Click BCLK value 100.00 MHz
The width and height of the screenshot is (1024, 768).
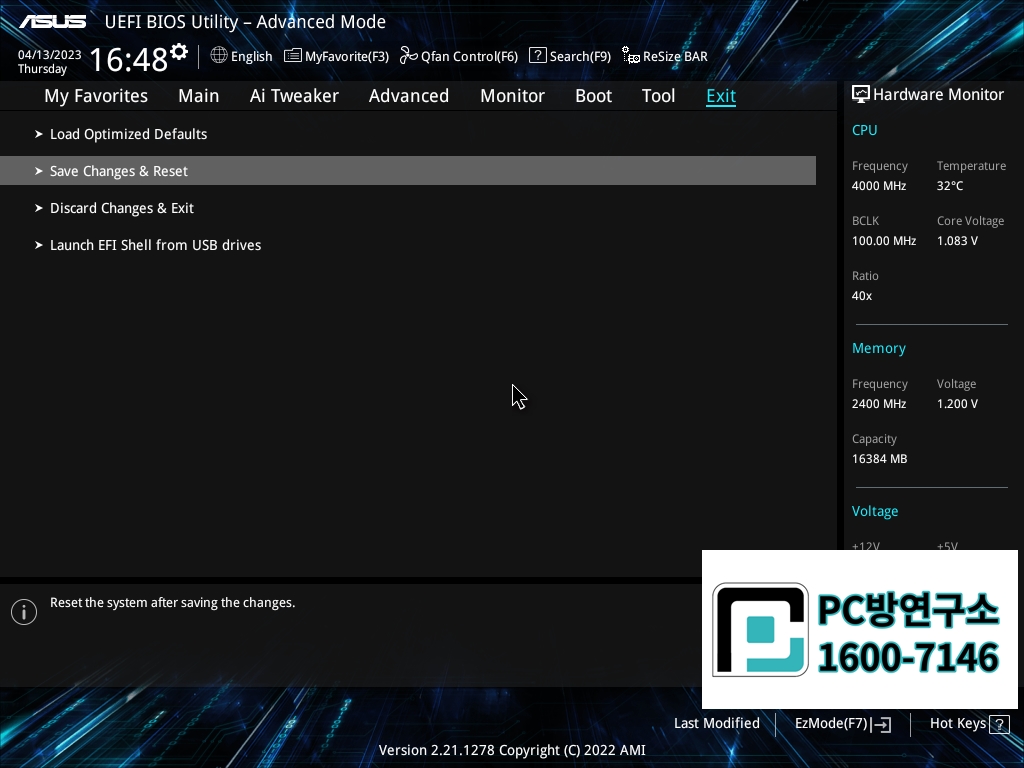click(x=884, y=241)
